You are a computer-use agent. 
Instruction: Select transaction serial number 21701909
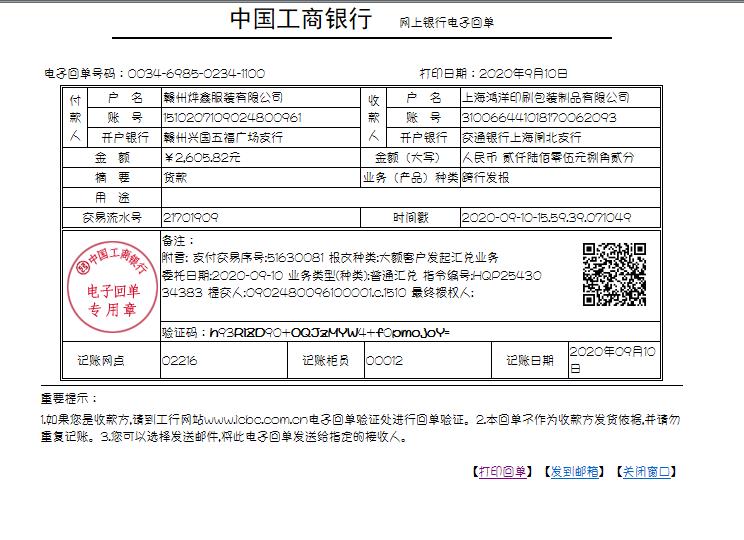pos(190,217)
